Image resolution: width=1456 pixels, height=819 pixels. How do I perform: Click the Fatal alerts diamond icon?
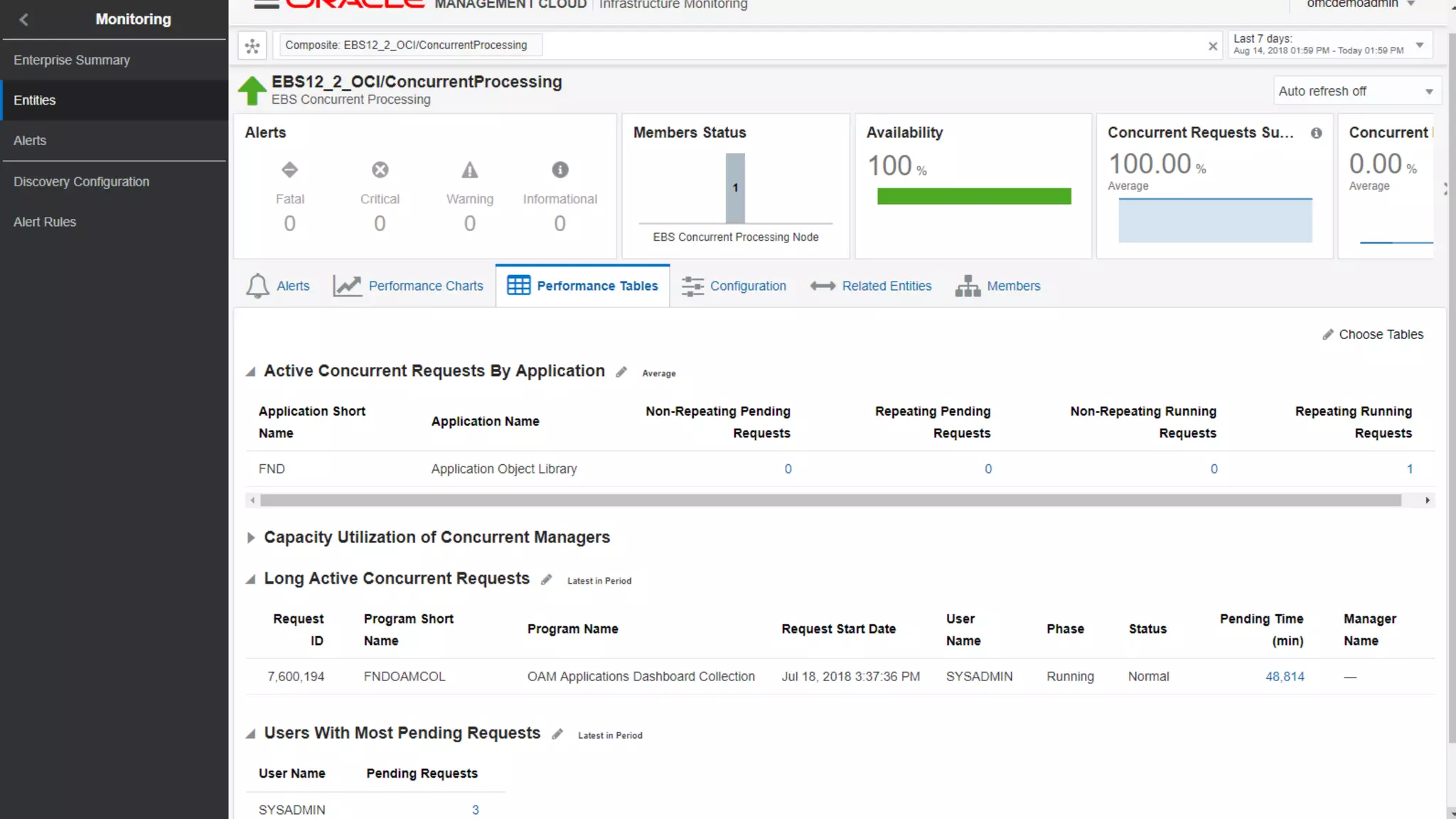point(289,170)
